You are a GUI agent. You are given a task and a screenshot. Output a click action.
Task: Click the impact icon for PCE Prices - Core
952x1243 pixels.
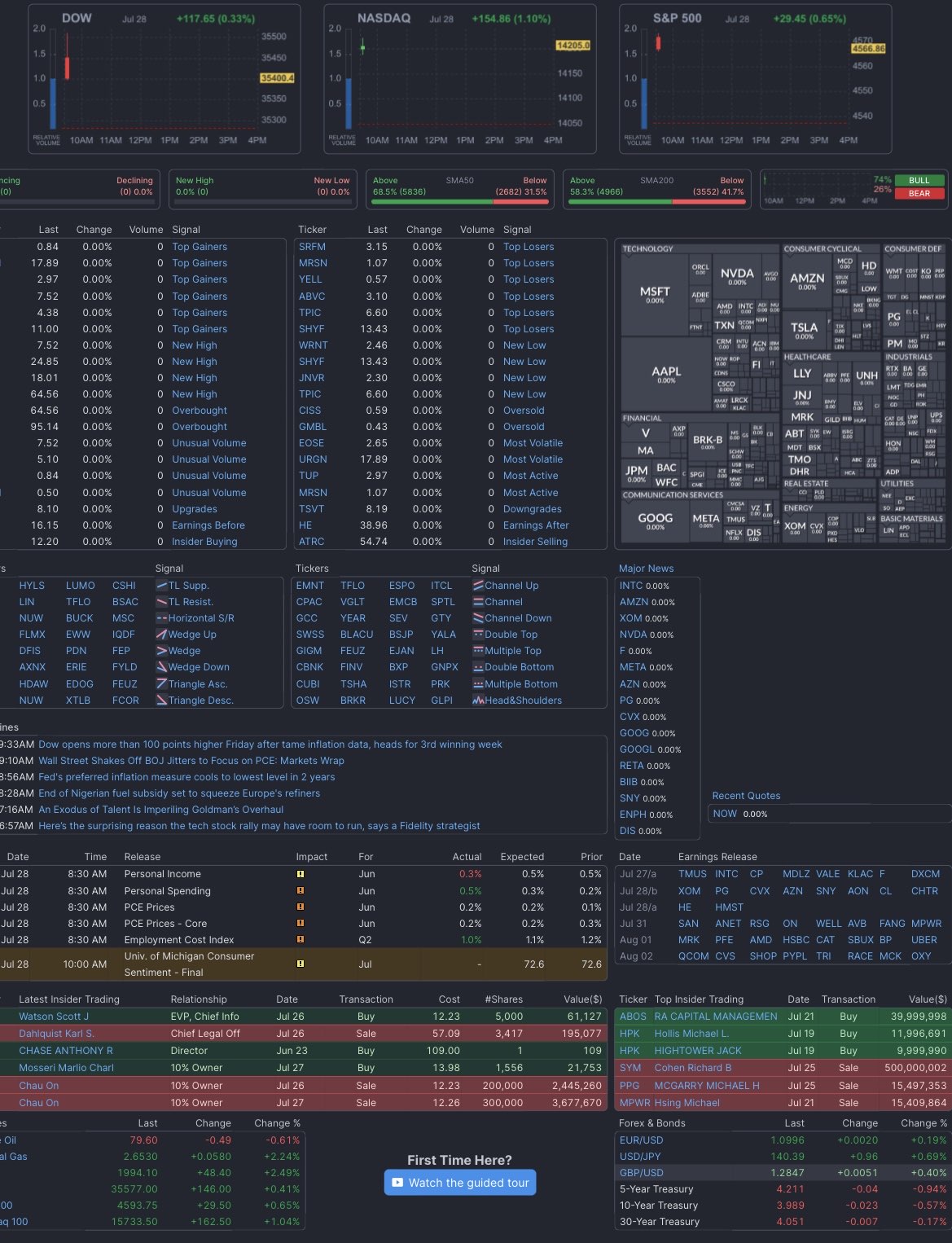point(301,924)
